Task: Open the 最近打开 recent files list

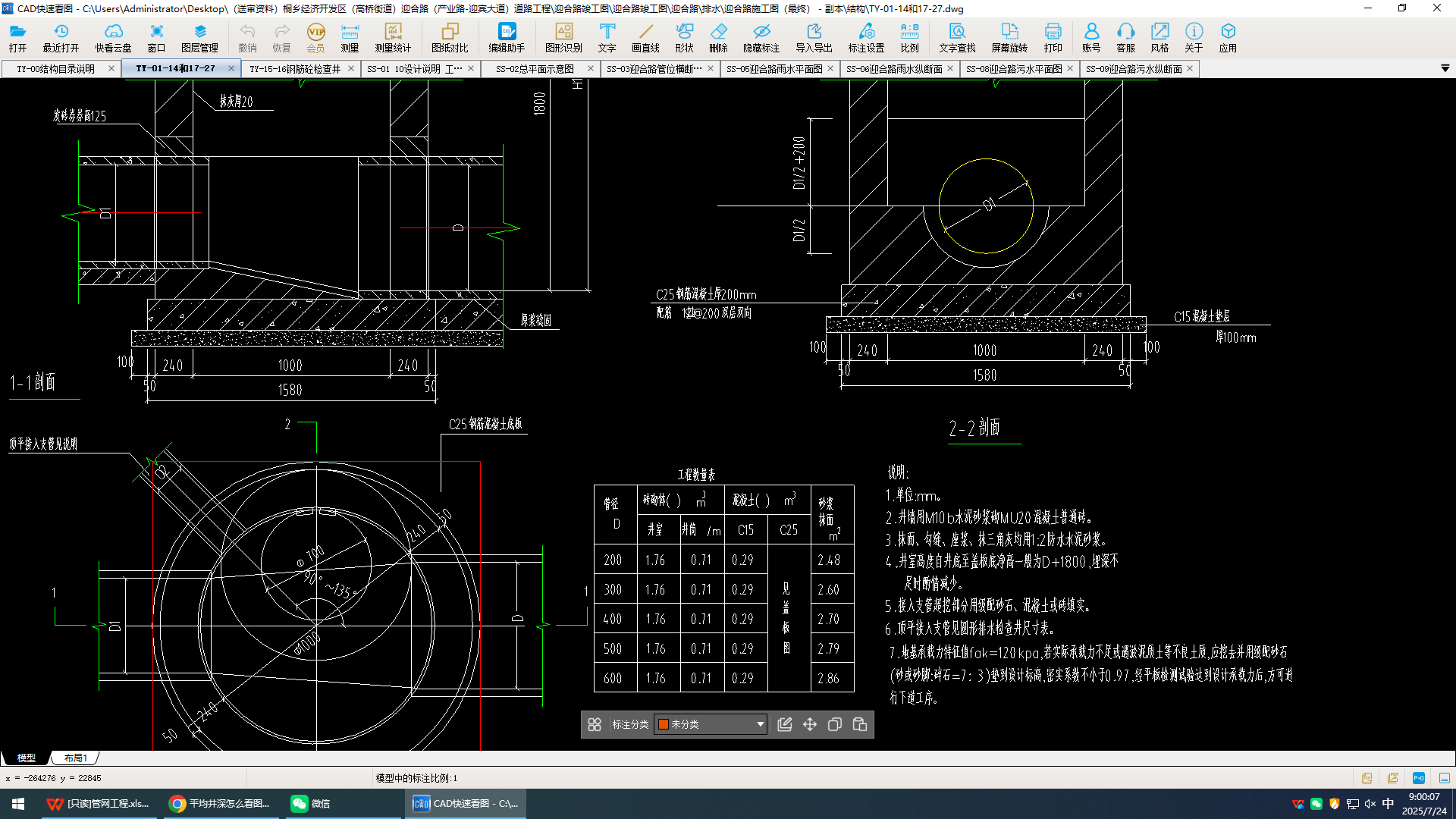Action: click(61, 38)
